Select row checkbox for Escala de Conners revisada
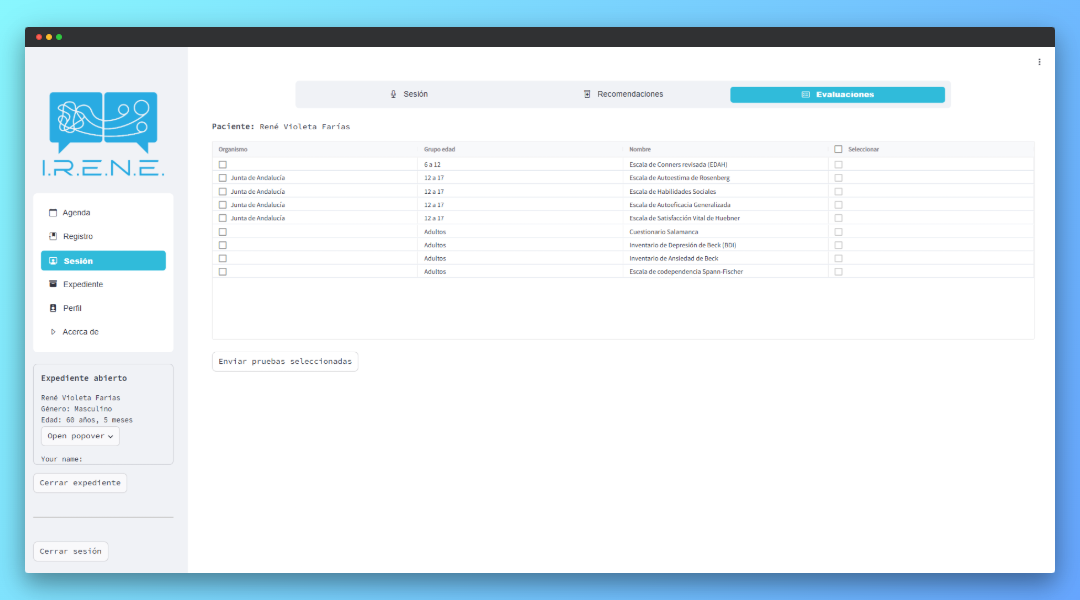 tap(223, 164)
